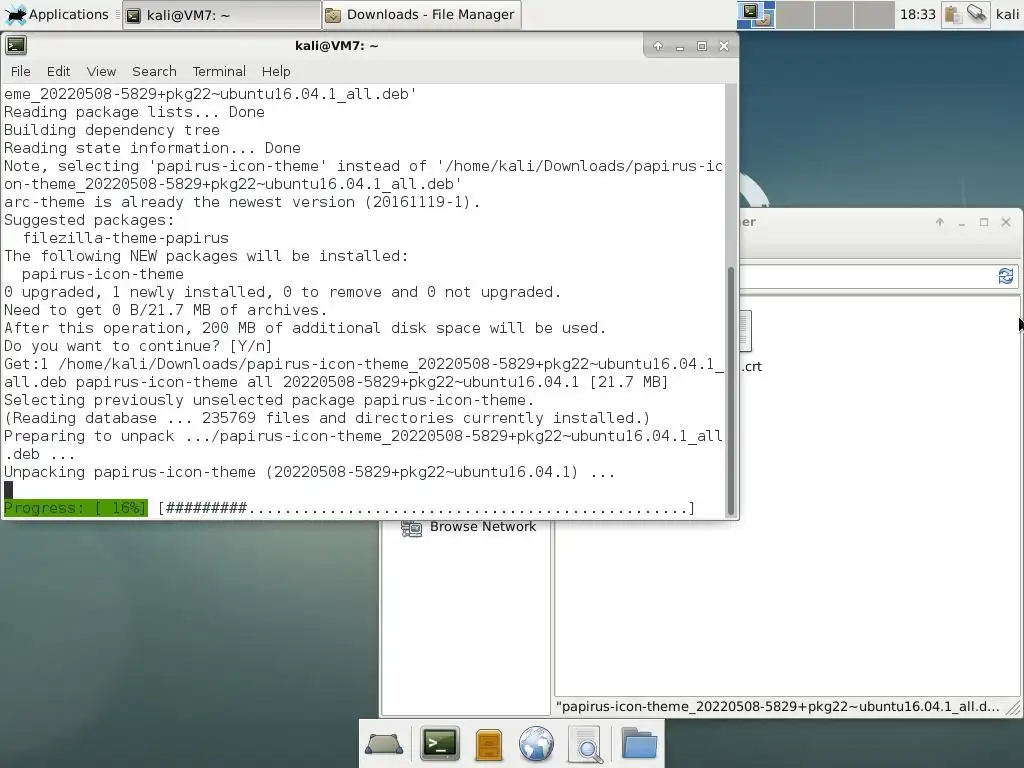
Task: Open the orange file cabinet dock icon
Action: pos(488,744)
